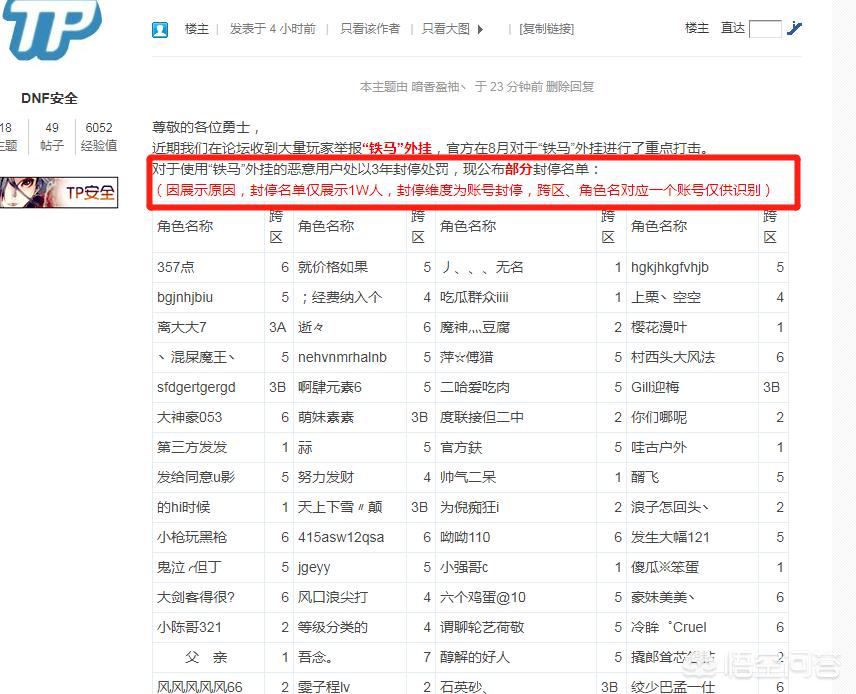Click cell 浪子怎回头丶
The width and height of the screenshot is (856, 694).
[x=670, y=507]
